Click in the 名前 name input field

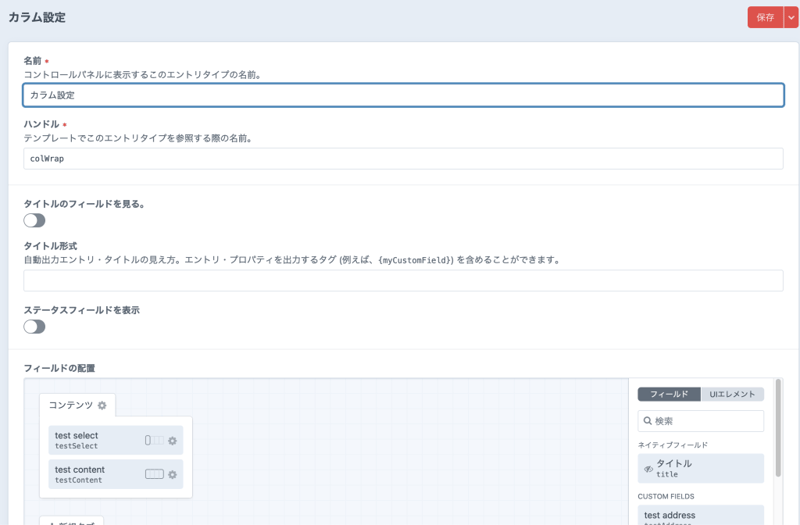[x=403, y=95]
